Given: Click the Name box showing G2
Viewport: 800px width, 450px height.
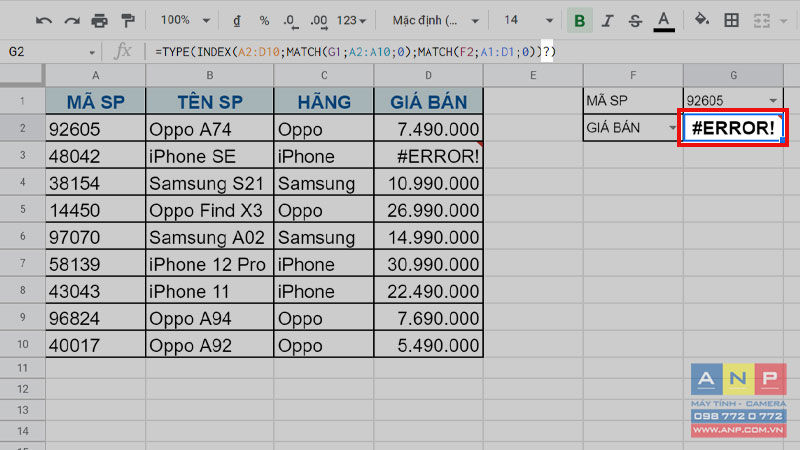Looking at the screenshot, I should (45, 52).
